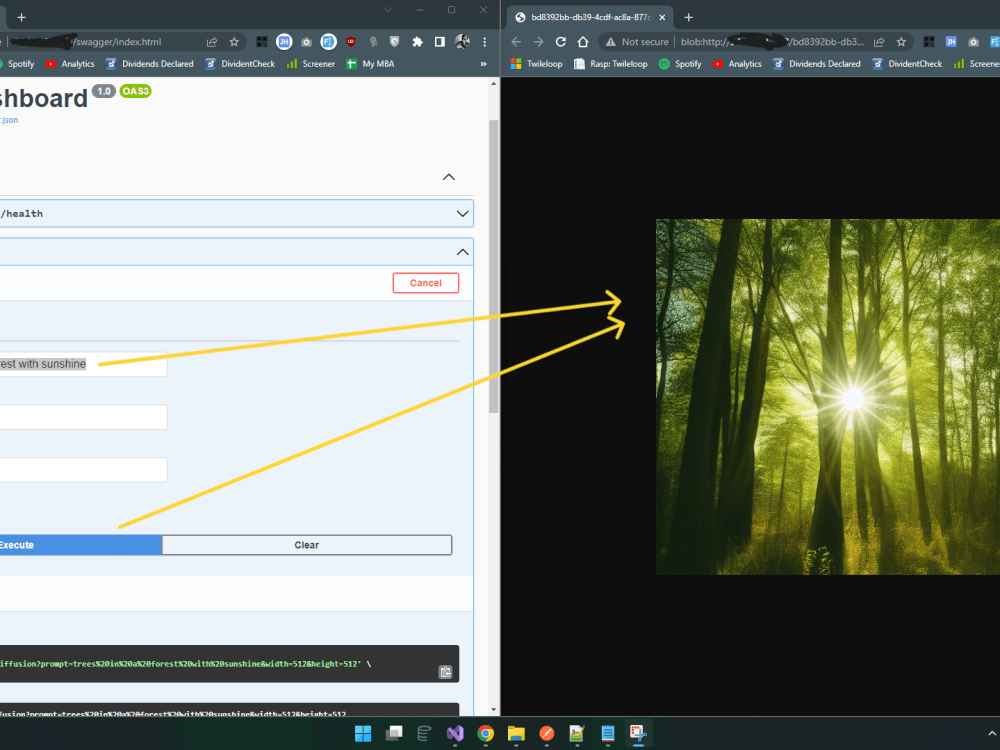Open the three-dot Chrome menu in left browser
This screenshot has height=750, width=1000.
click(x=485, y=42)
